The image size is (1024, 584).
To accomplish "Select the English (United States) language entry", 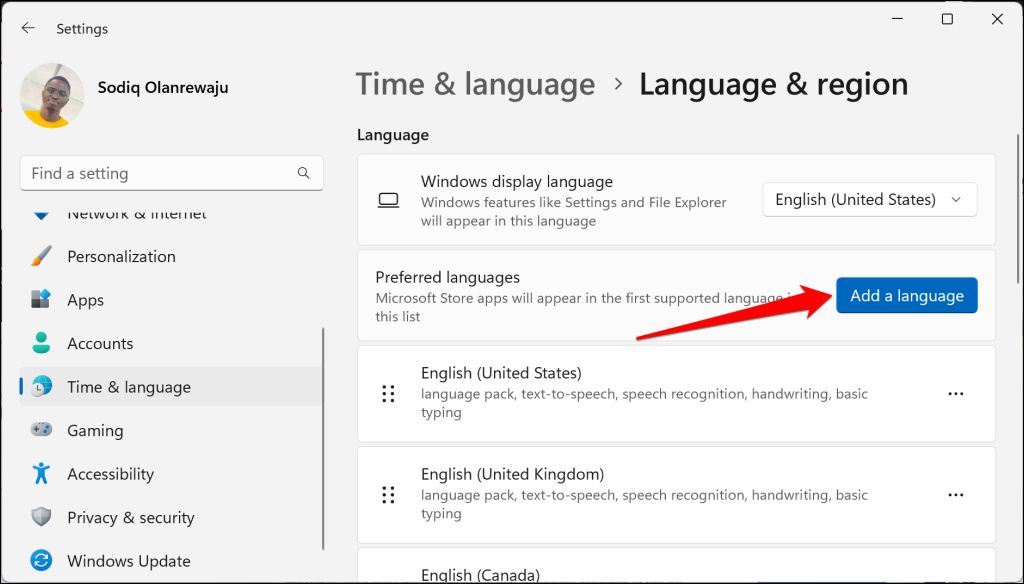I will pyautogui.click(x=676, y=394).
